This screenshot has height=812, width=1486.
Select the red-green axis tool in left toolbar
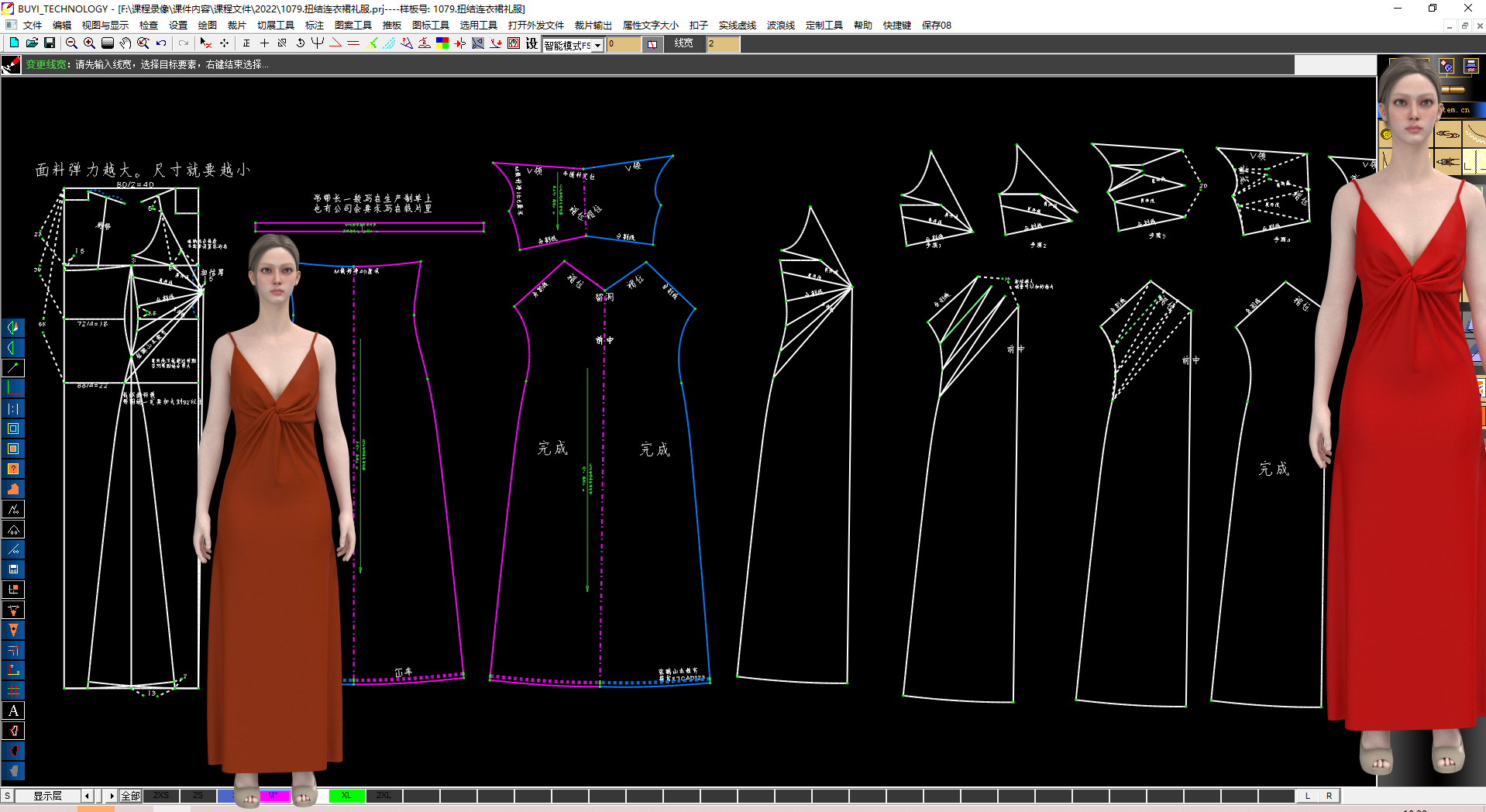point(13,388)
